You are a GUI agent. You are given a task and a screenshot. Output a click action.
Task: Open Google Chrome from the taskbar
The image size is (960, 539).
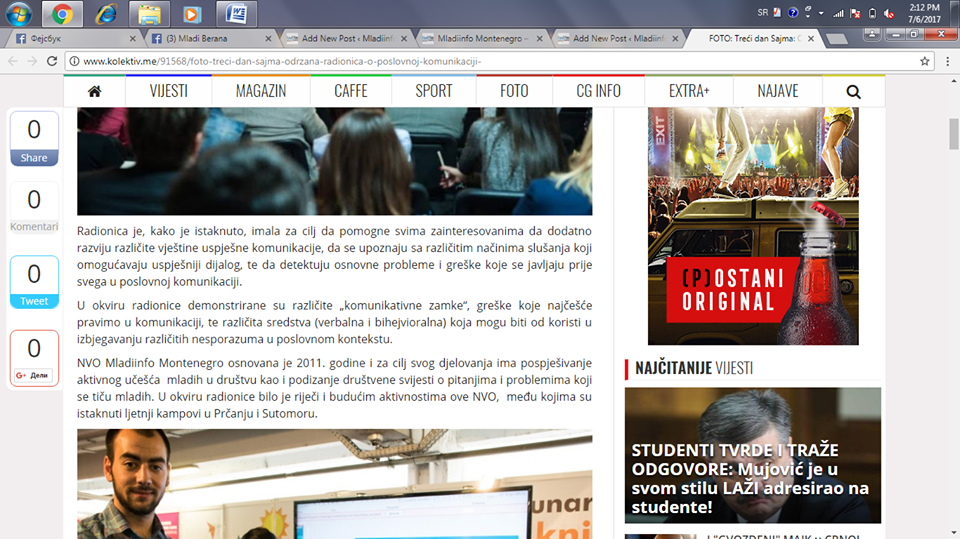point(62,13)
